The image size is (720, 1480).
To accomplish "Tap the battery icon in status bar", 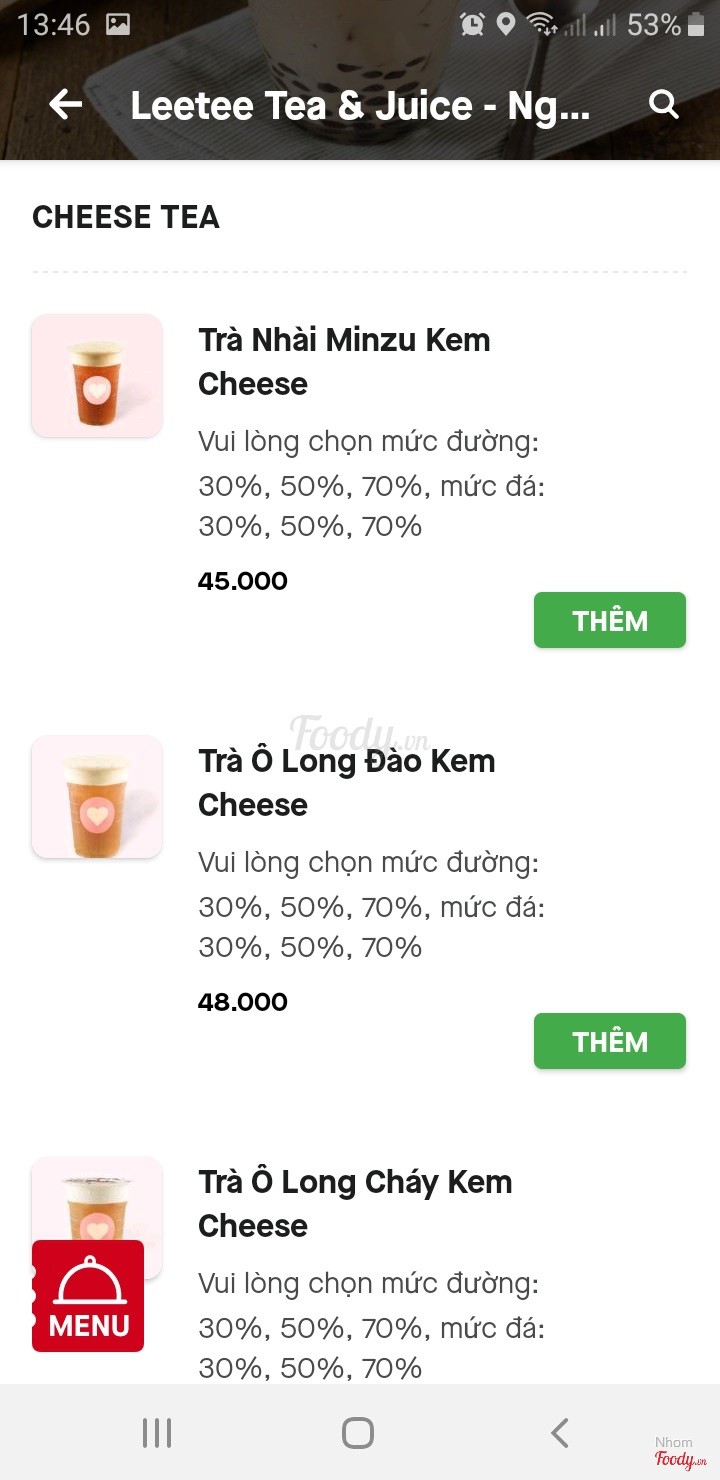I will click(696, 24).
